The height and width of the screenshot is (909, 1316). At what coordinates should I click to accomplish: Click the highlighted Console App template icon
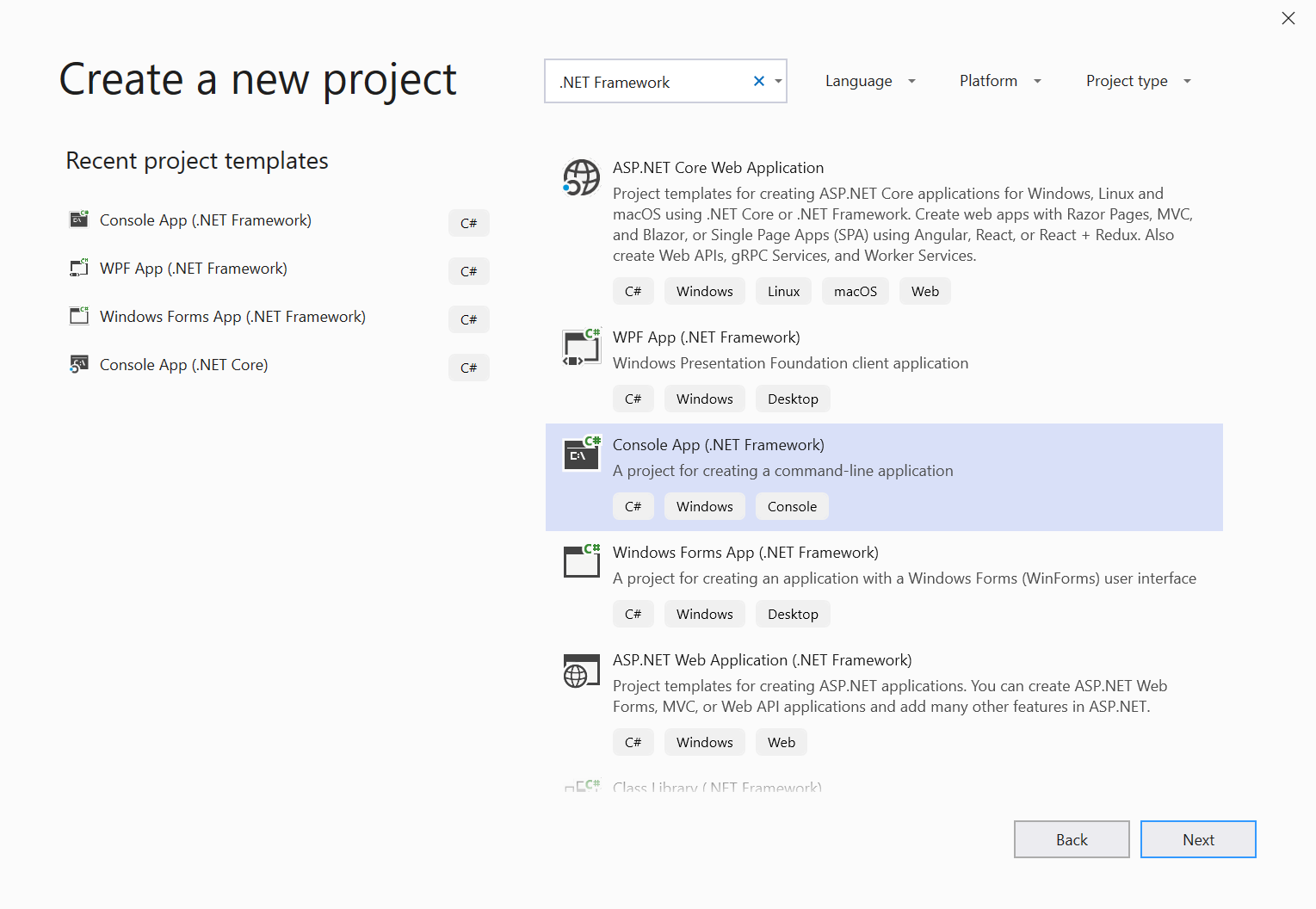point(581,455)
